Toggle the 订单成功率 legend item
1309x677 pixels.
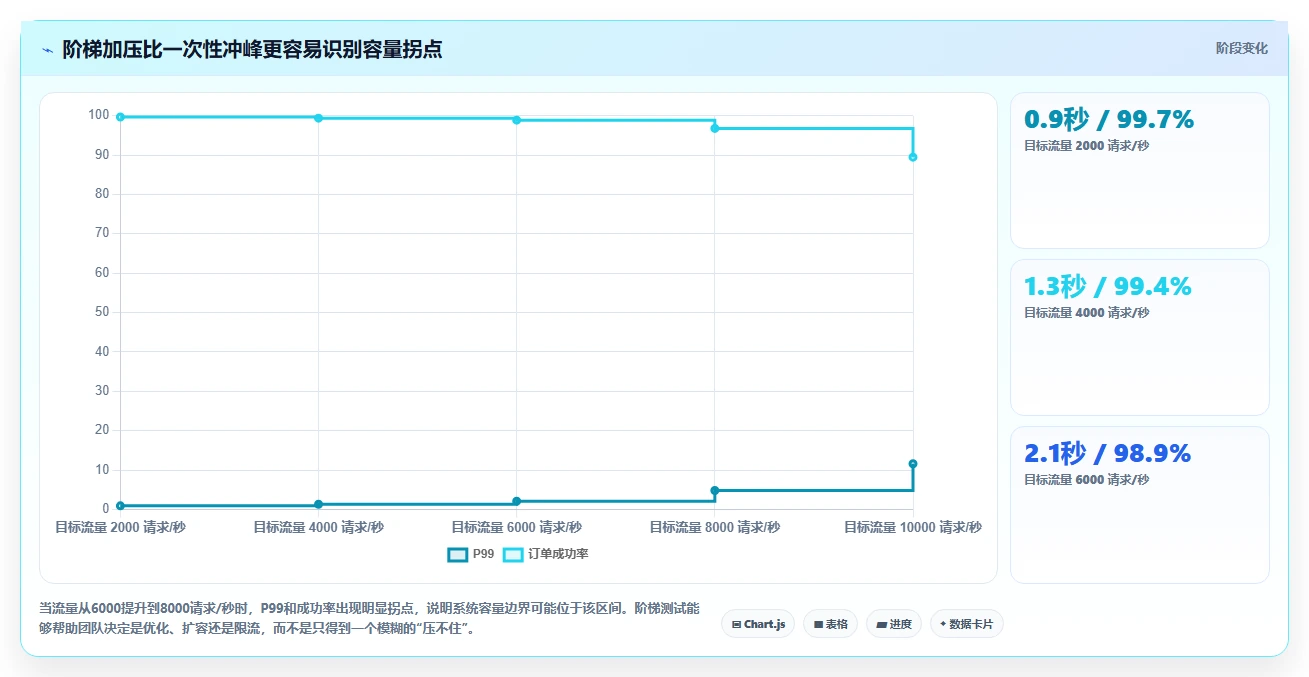tap(545, 554)
